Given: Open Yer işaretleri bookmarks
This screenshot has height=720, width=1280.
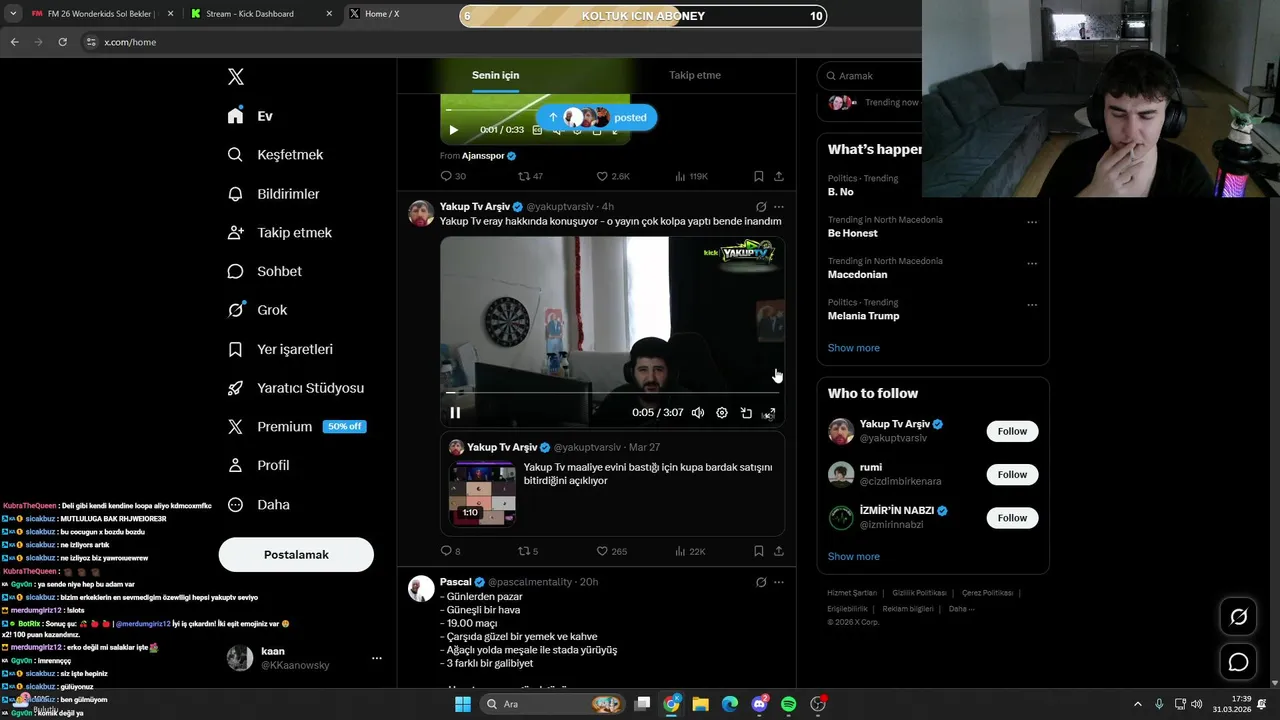Looking at the screenshot, I should point(280,349).
